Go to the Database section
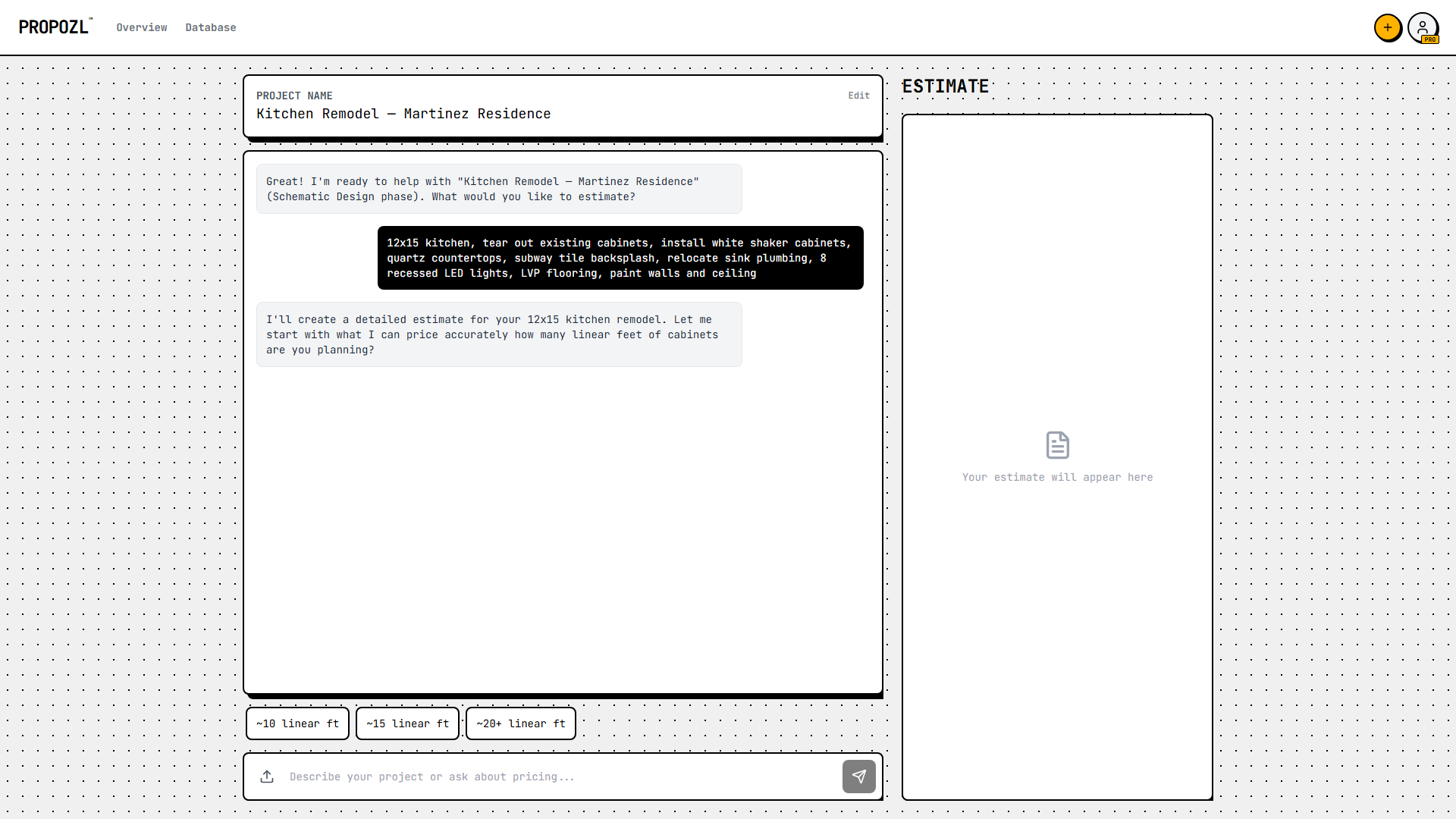 pyautogui.click(x=210, y=27)
